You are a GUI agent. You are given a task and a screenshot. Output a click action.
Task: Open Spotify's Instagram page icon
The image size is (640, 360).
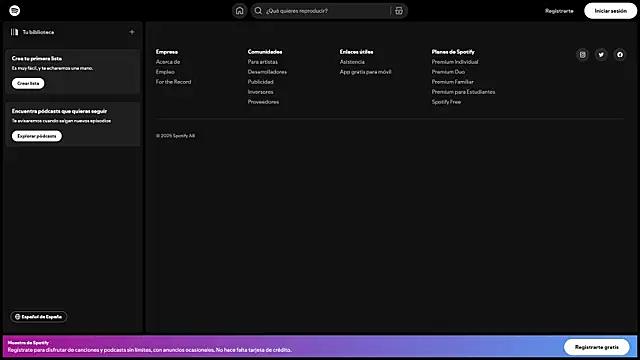583,54
